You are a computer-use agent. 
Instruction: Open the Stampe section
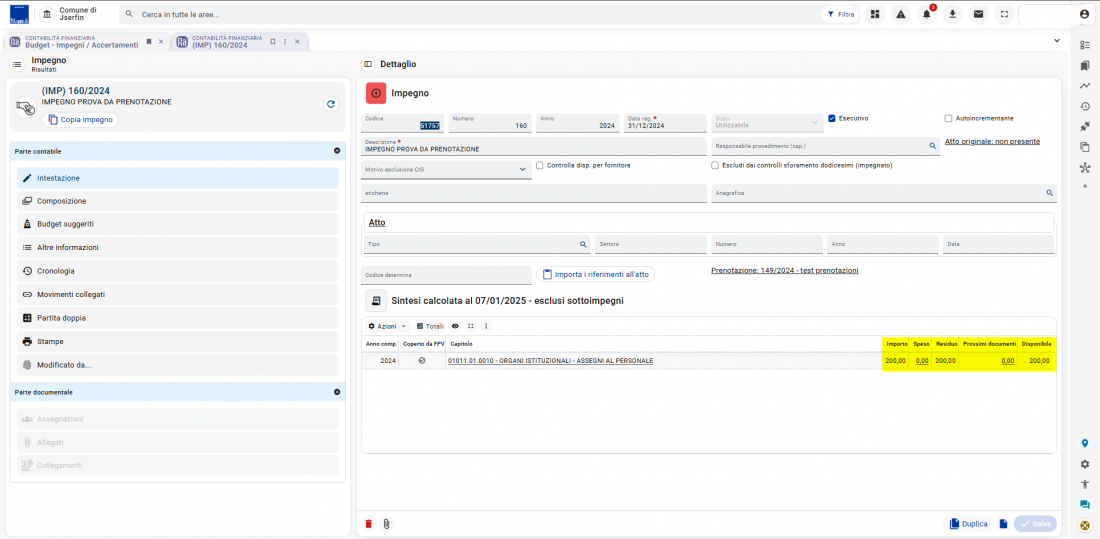177,342
